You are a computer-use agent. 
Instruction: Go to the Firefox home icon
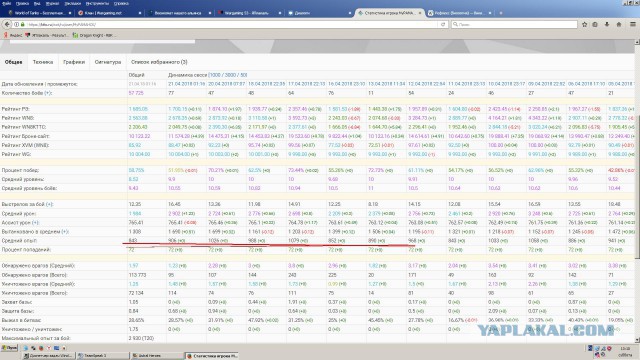point(619,24)
